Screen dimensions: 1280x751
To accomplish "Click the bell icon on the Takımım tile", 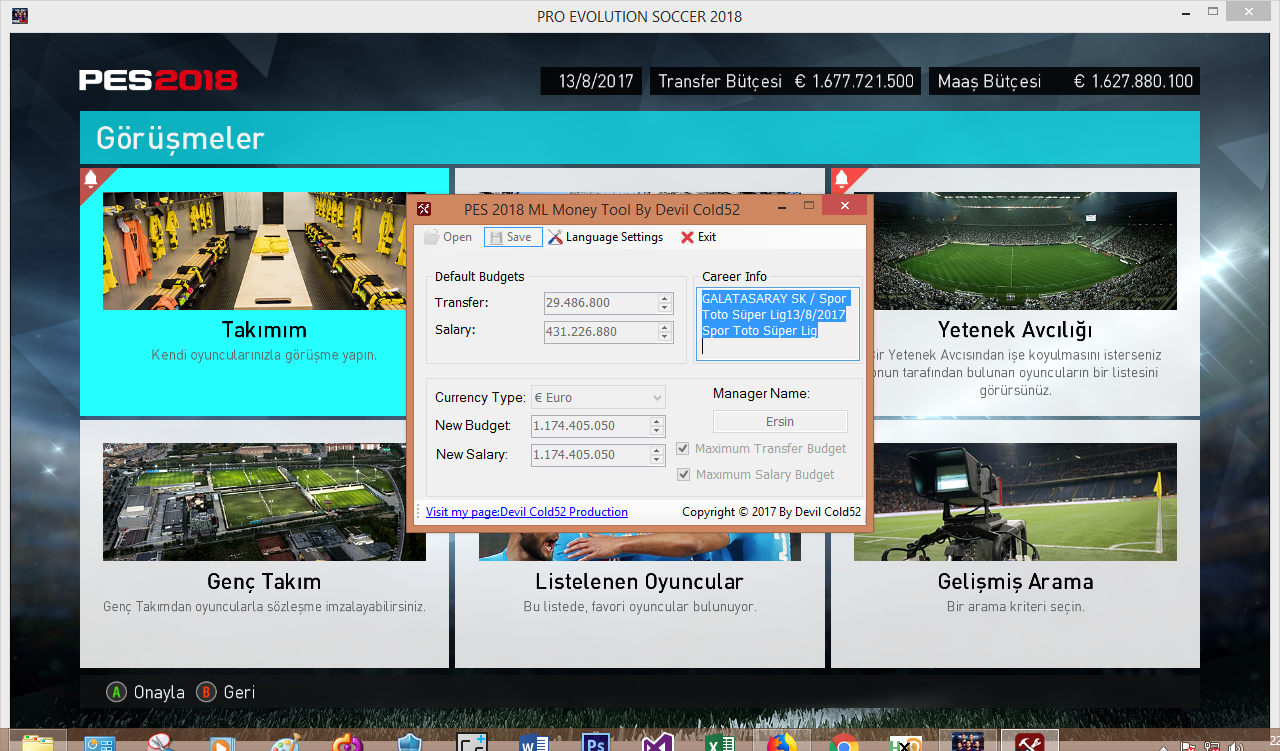I will [91, 180].
